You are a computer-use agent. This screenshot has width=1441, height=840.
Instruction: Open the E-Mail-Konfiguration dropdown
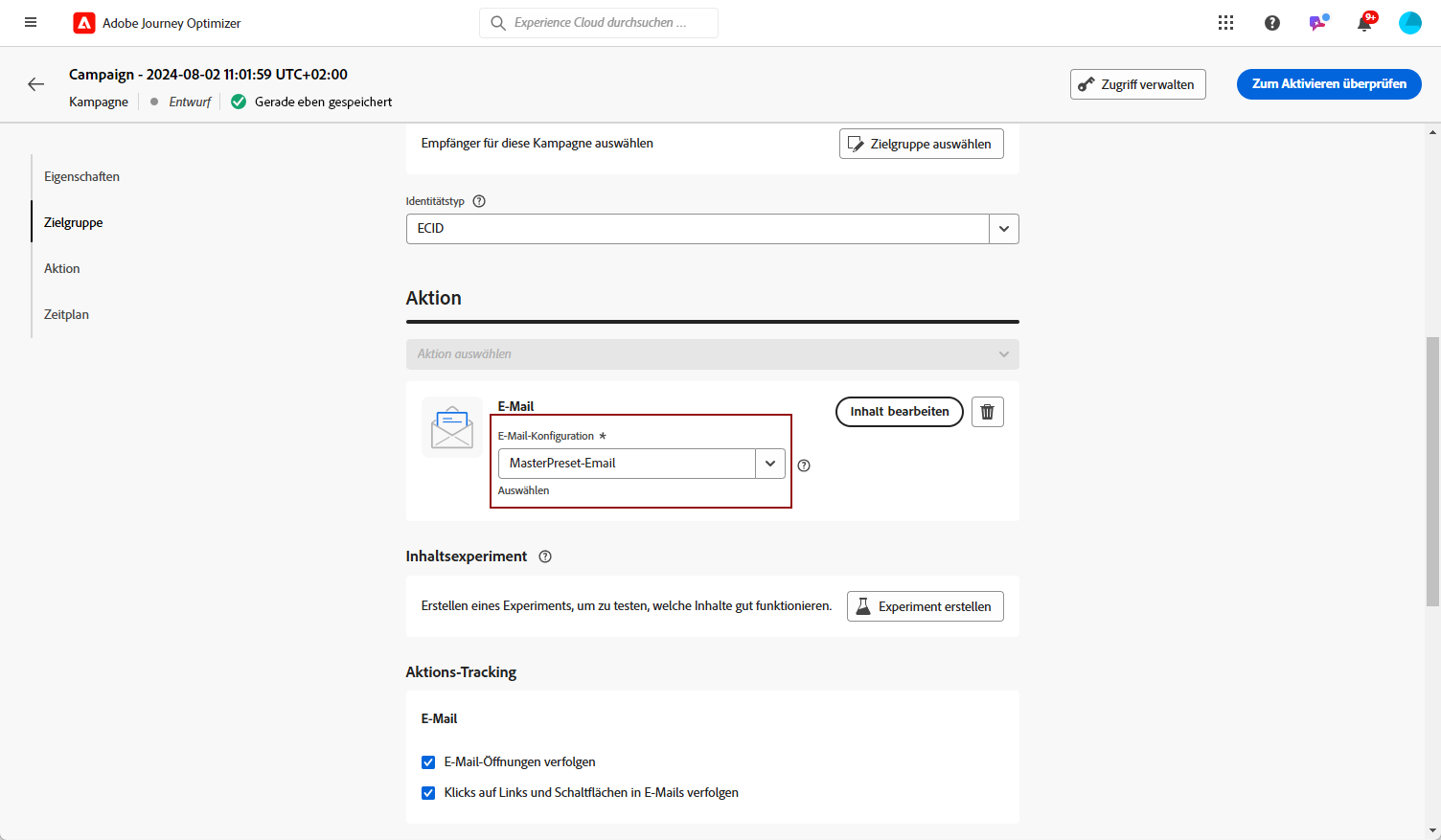click(769, 464)
